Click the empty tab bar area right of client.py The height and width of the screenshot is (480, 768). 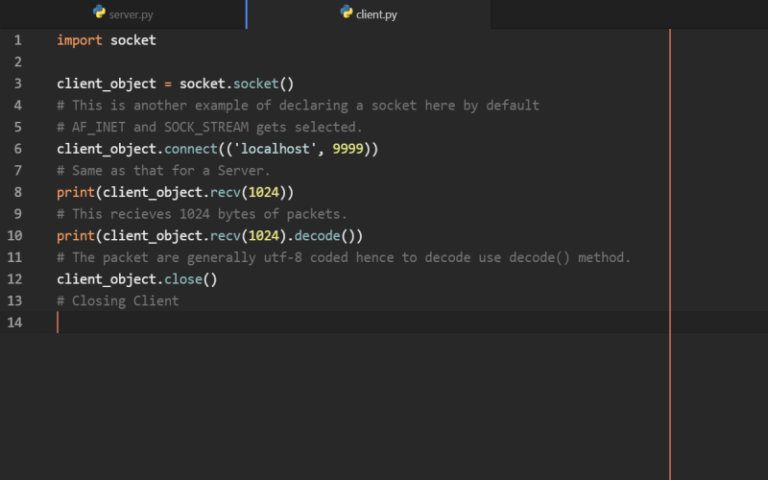click(628, 15)
